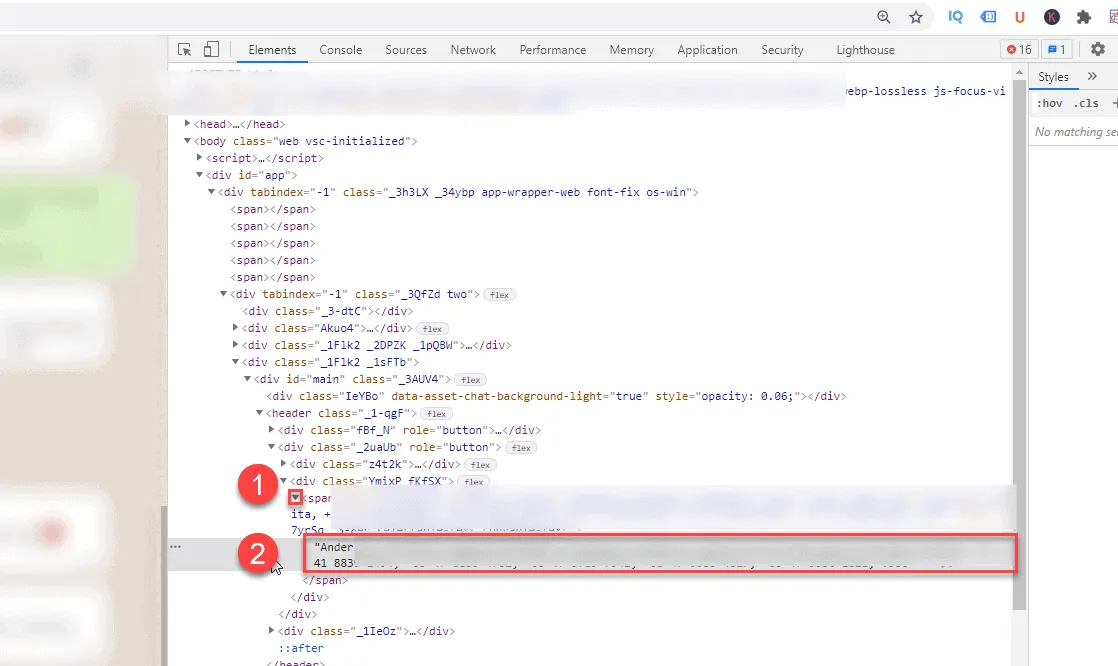Select the IeYBo chat background div

click(557, 396)
